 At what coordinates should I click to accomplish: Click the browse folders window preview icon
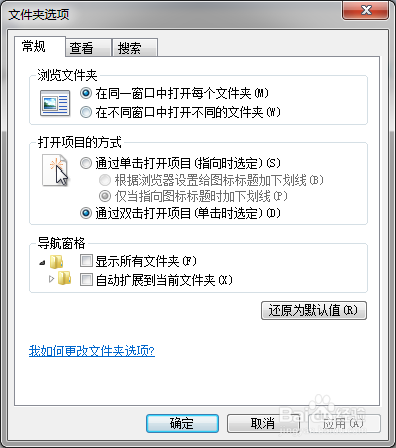point(55,103)
